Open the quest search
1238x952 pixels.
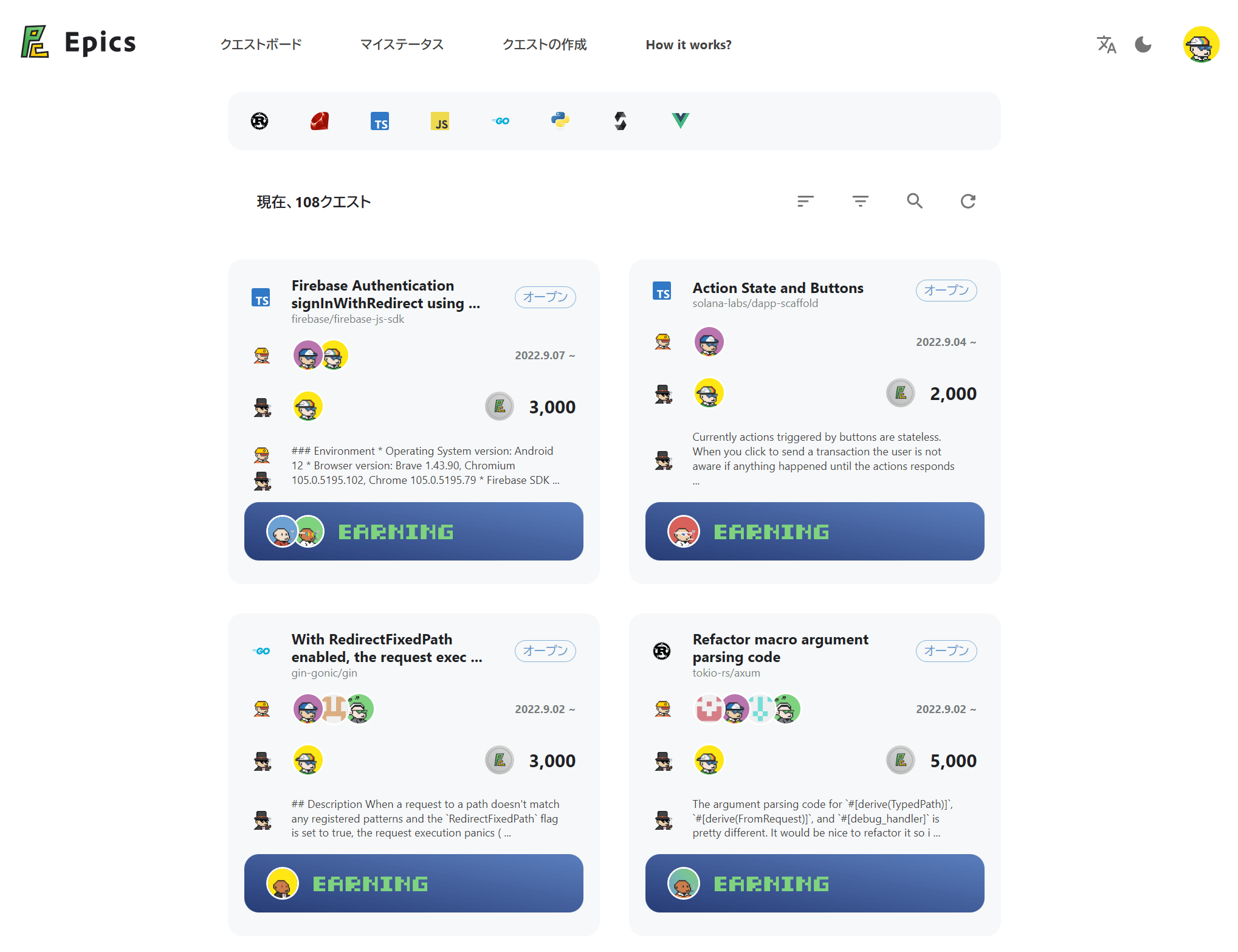tap(915, 201)
